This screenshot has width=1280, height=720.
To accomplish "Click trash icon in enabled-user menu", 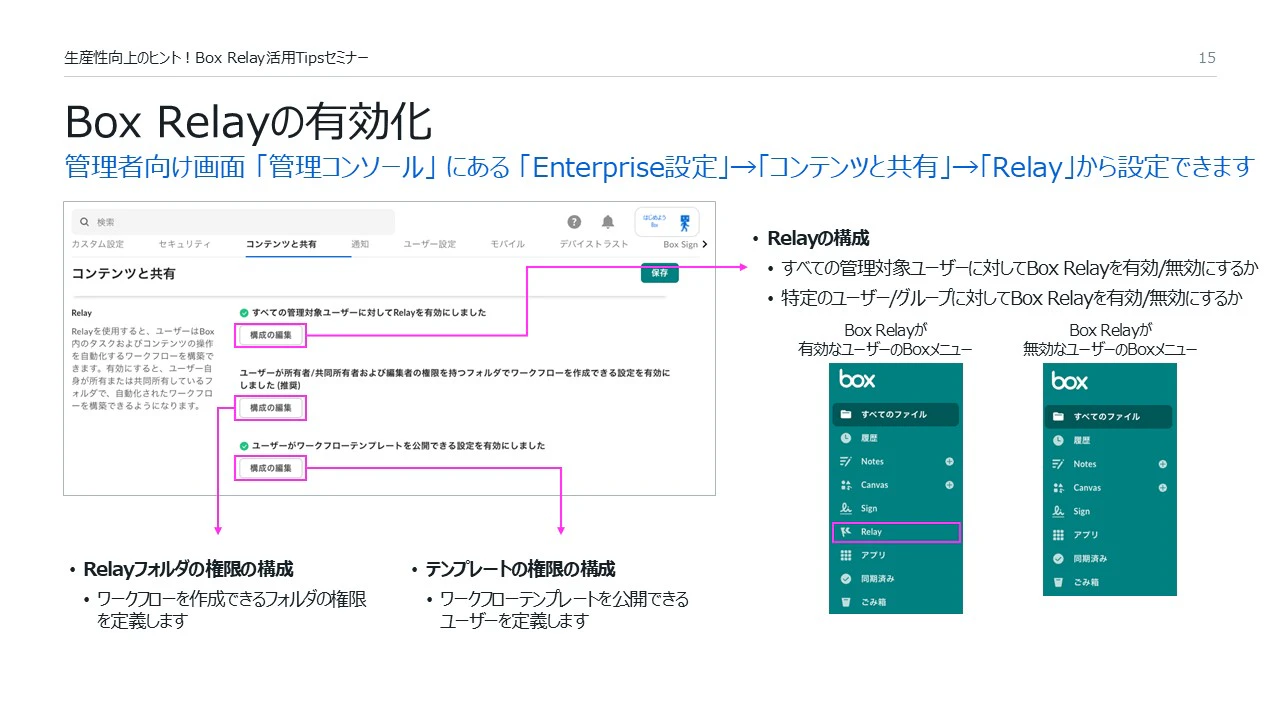I will pos(846,602).
